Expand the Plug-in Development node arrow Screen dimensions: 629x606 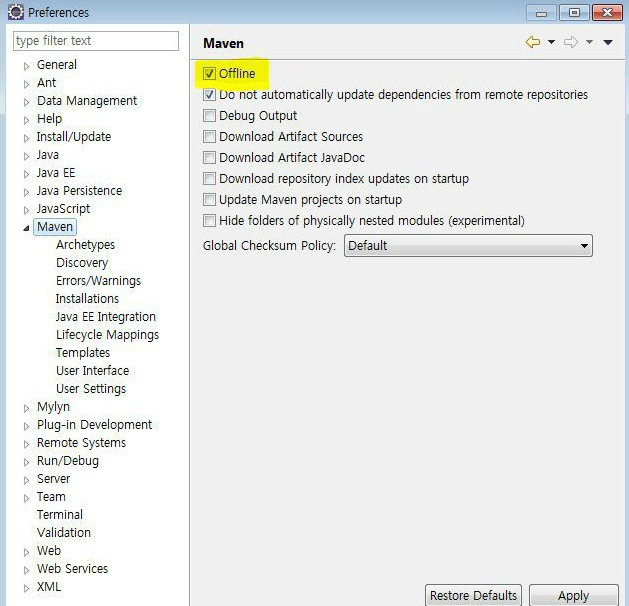[26, 426]
